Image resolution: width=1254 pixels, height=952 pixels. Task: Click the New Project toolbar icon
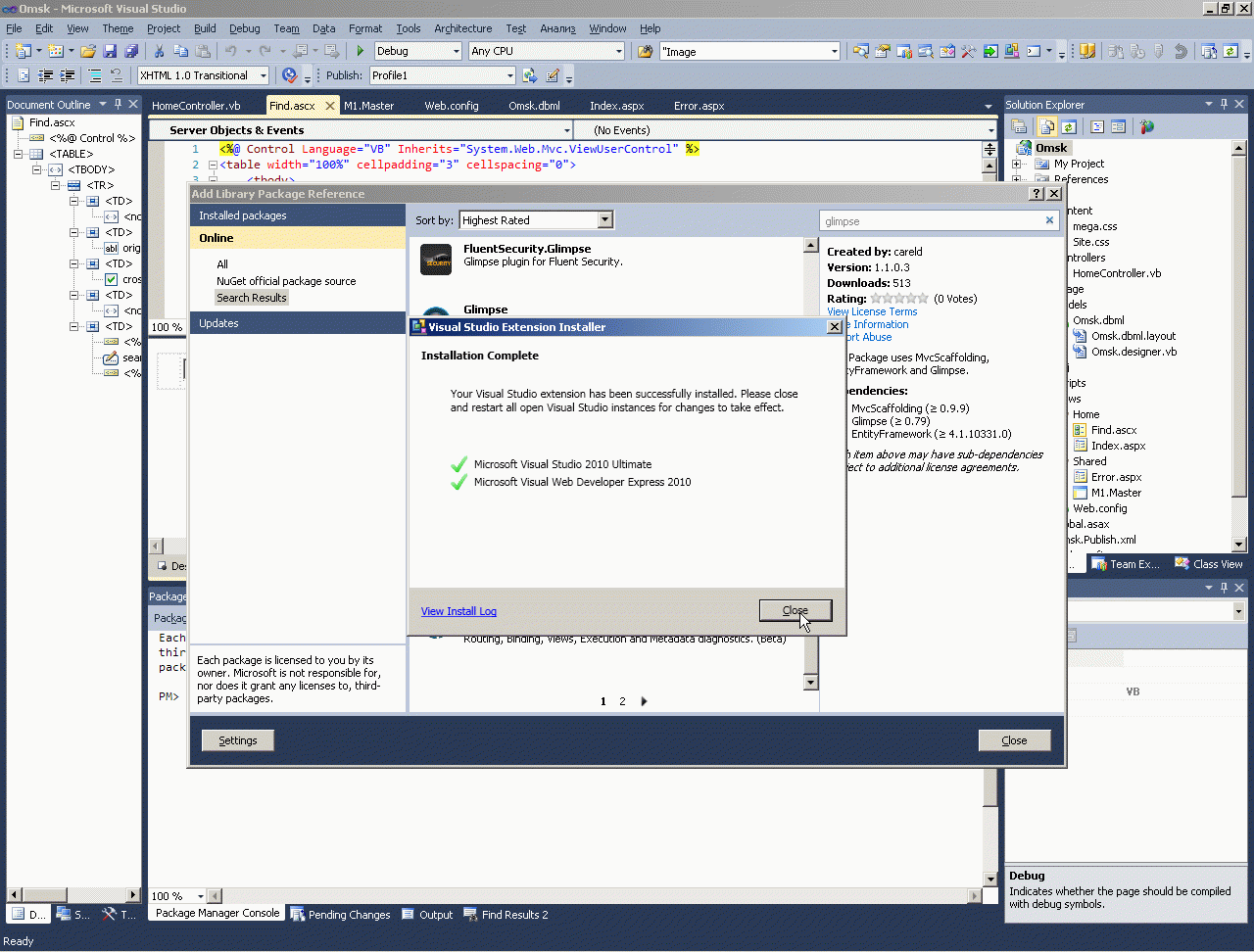pyautogui.click(x=23, y=51)
